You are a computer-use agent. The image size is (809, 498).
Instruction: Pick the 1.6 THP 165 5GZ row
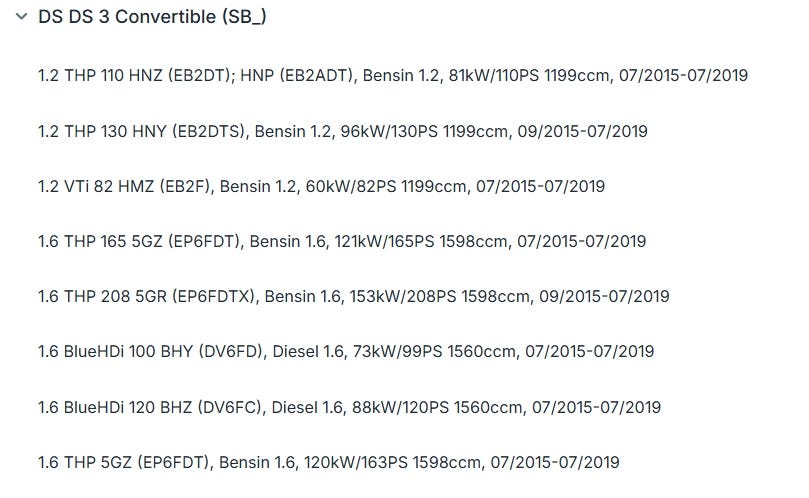pos(342,242)
